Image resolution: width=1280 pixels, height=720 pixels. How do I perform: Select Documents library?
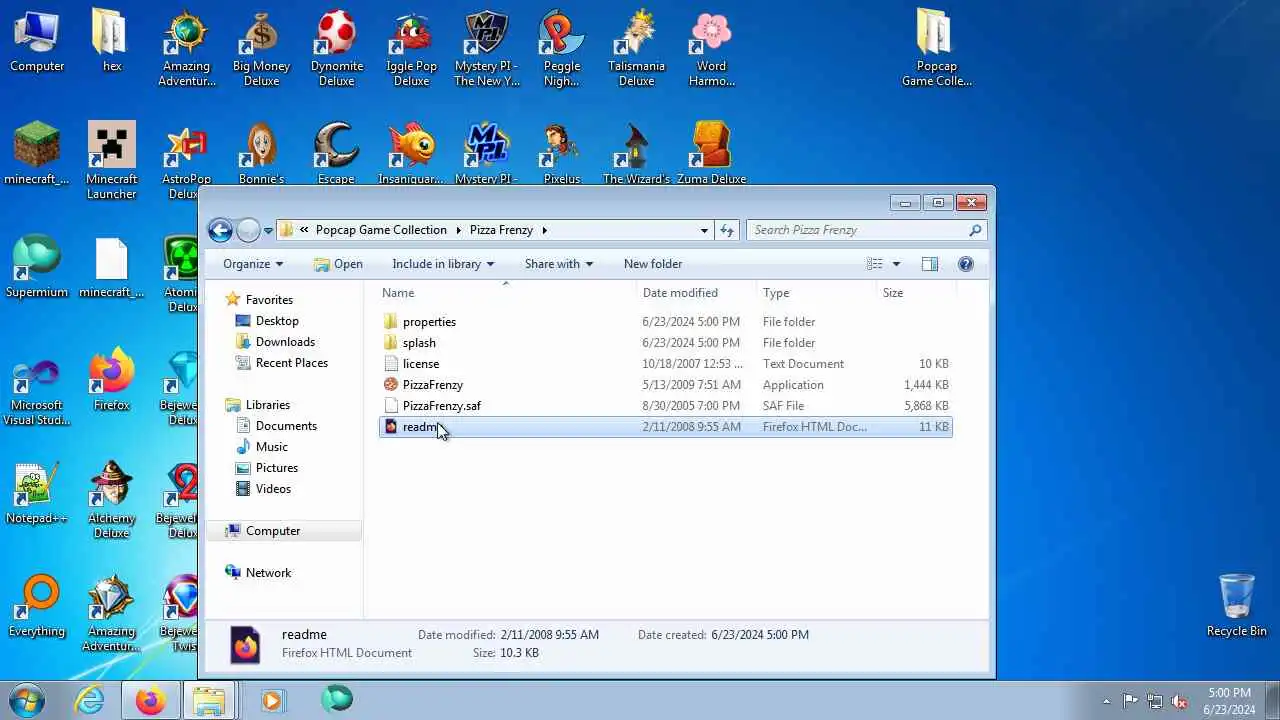tap(286, 426)
